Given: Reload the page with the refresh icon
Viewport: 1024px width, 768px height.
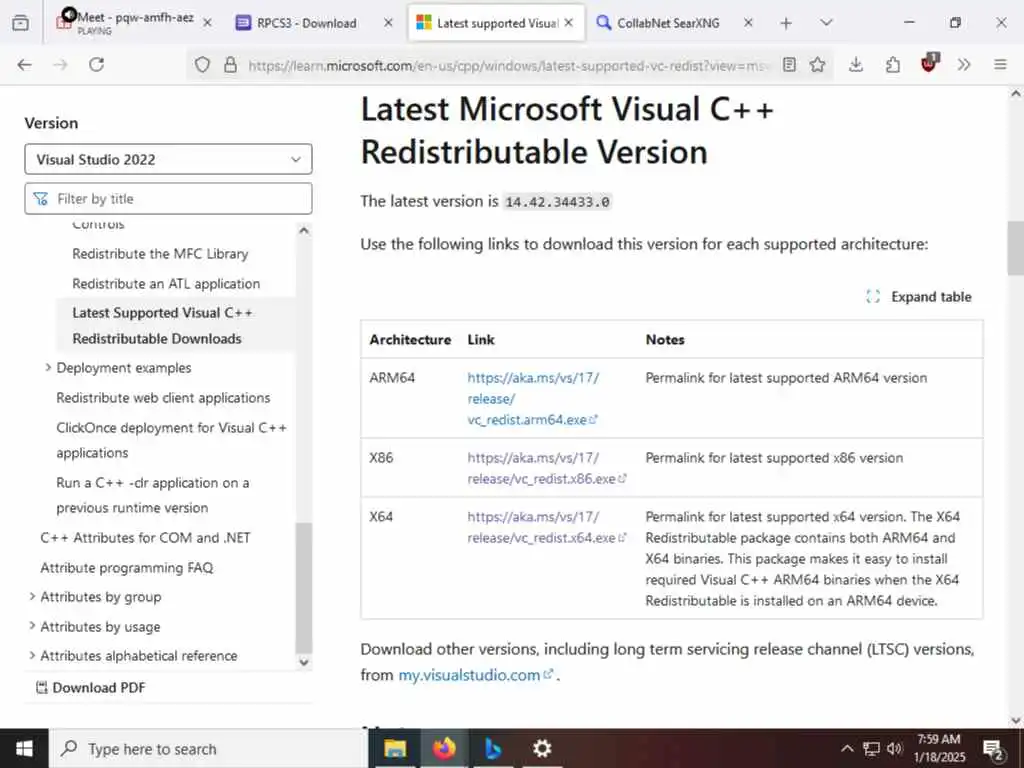Looking at the screenshot, I should [x=97, y=65].
